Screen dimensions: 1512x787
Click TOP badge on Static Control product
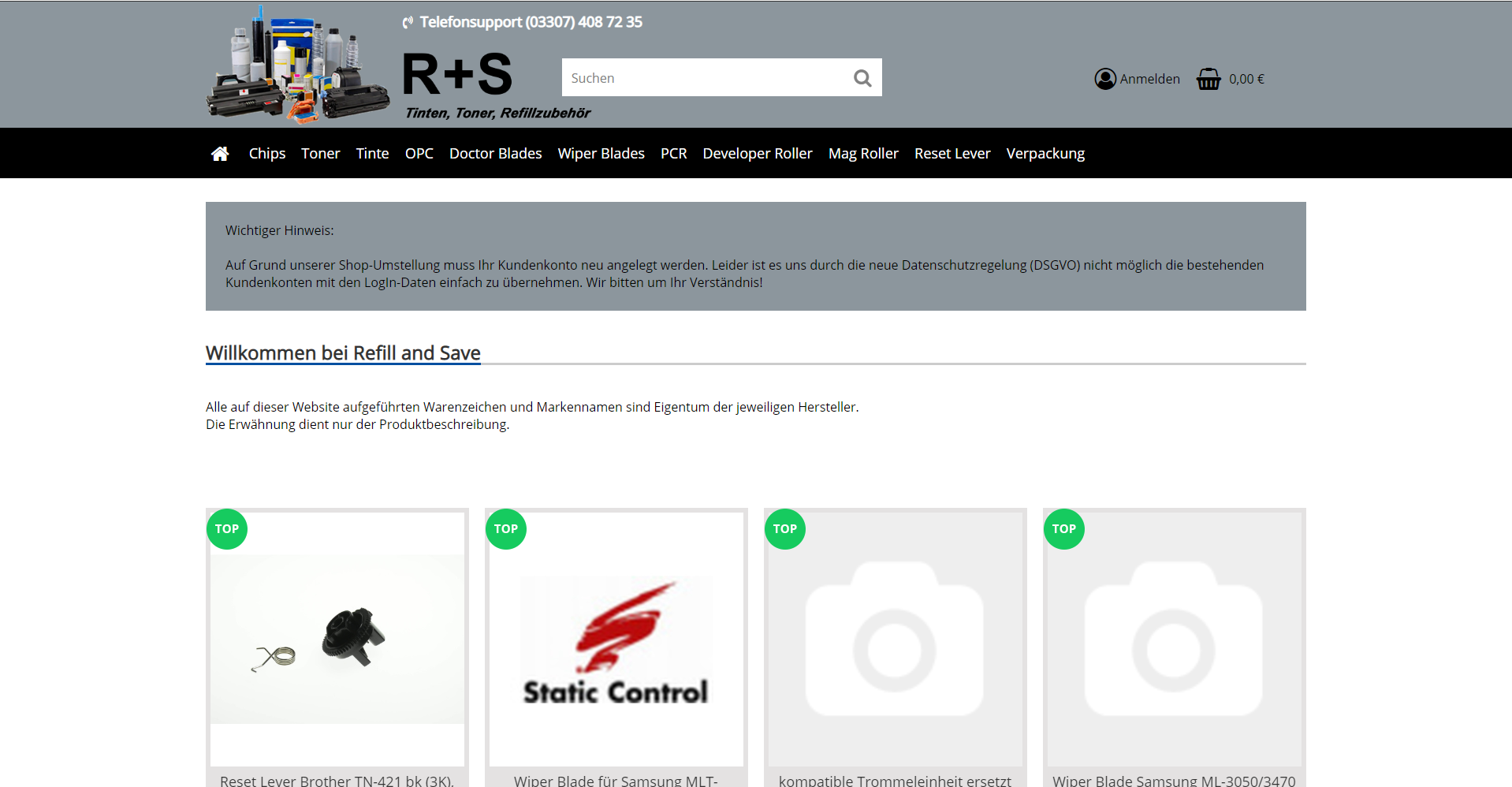pos(506,529)
